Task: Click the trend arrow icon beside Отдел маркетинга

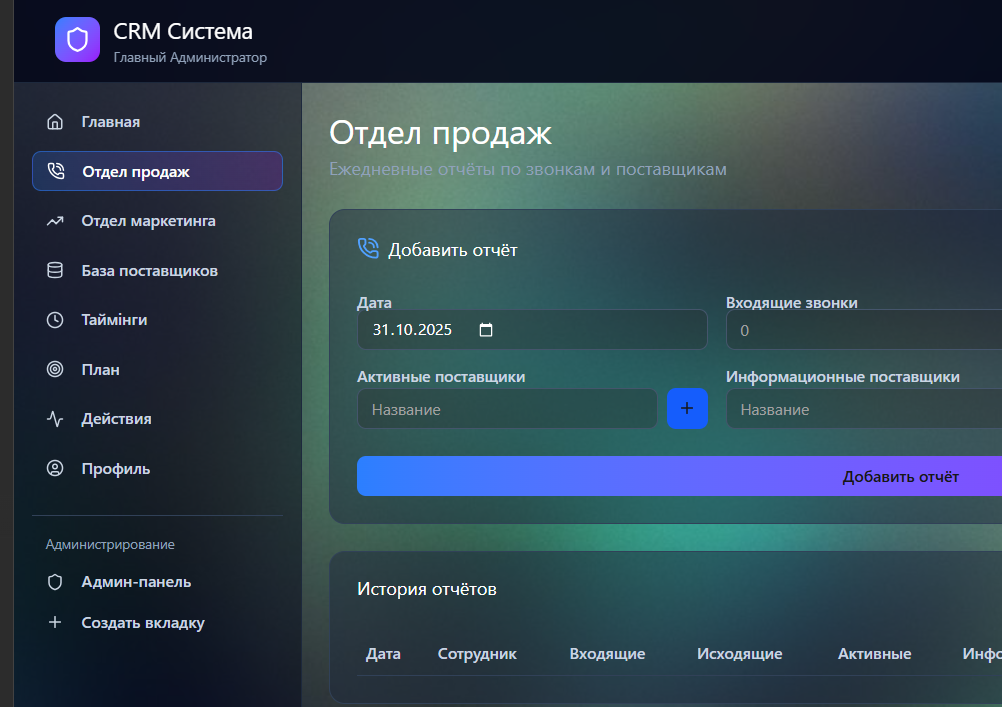Action: [x=55, y=221]
